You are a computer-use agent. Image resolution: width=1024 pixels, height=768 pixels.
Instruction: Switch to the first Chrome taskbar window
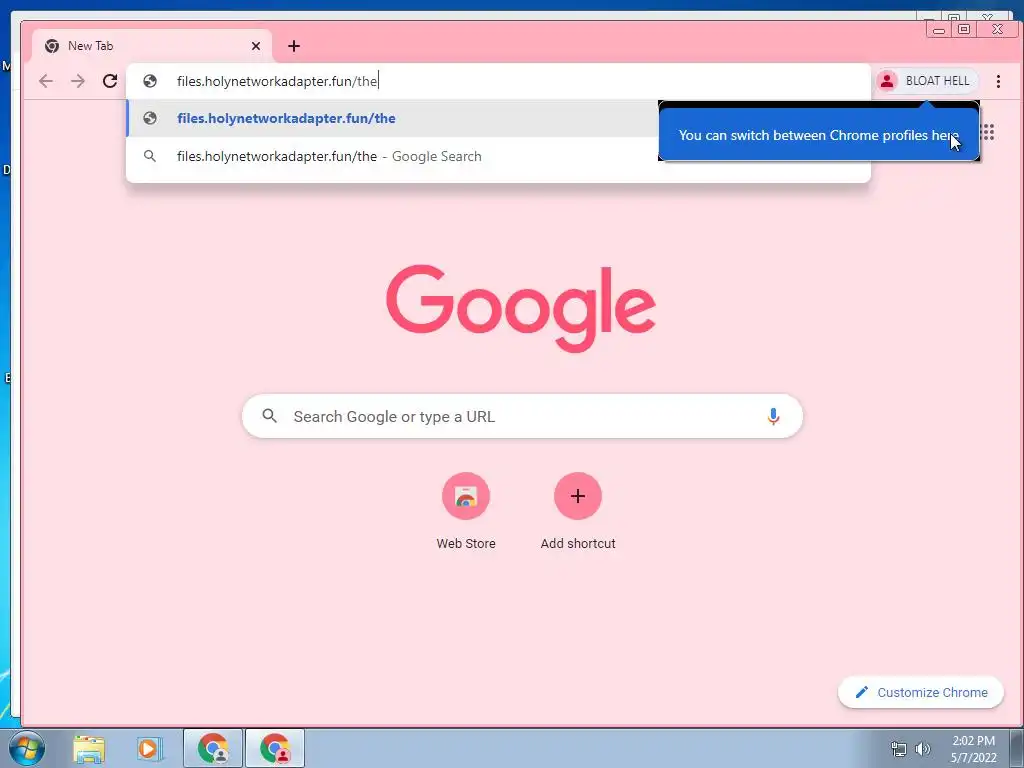coord(213,748)
